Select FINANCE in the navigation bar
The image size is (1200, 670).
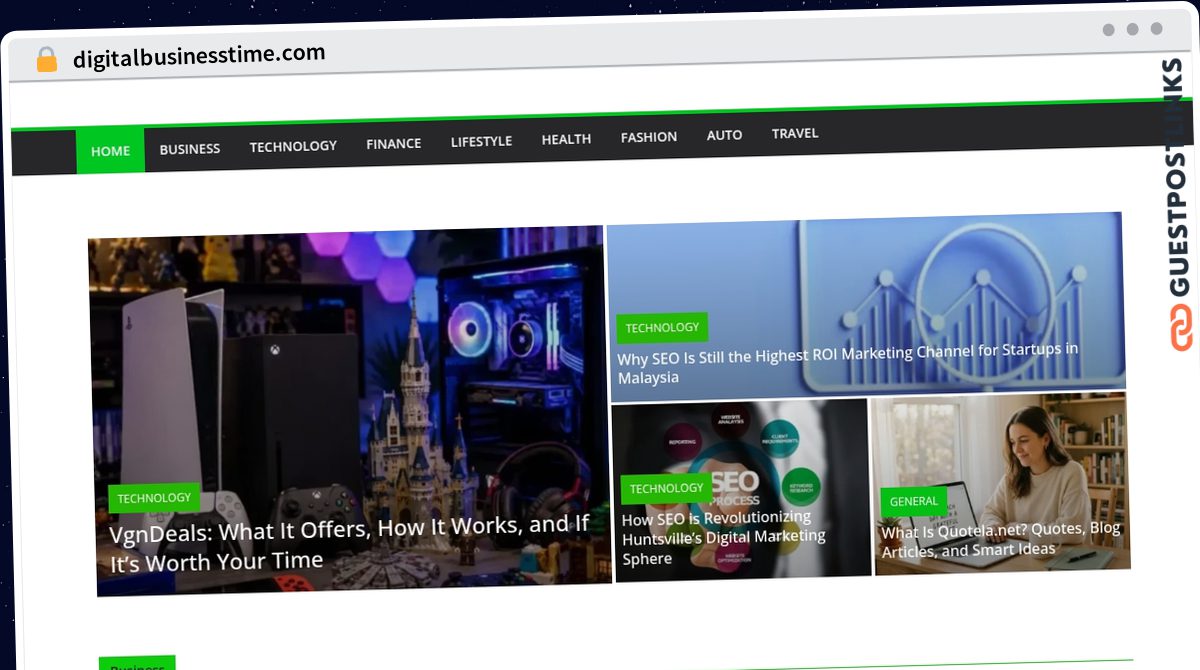pyautogui.click(x=393, y=143)
